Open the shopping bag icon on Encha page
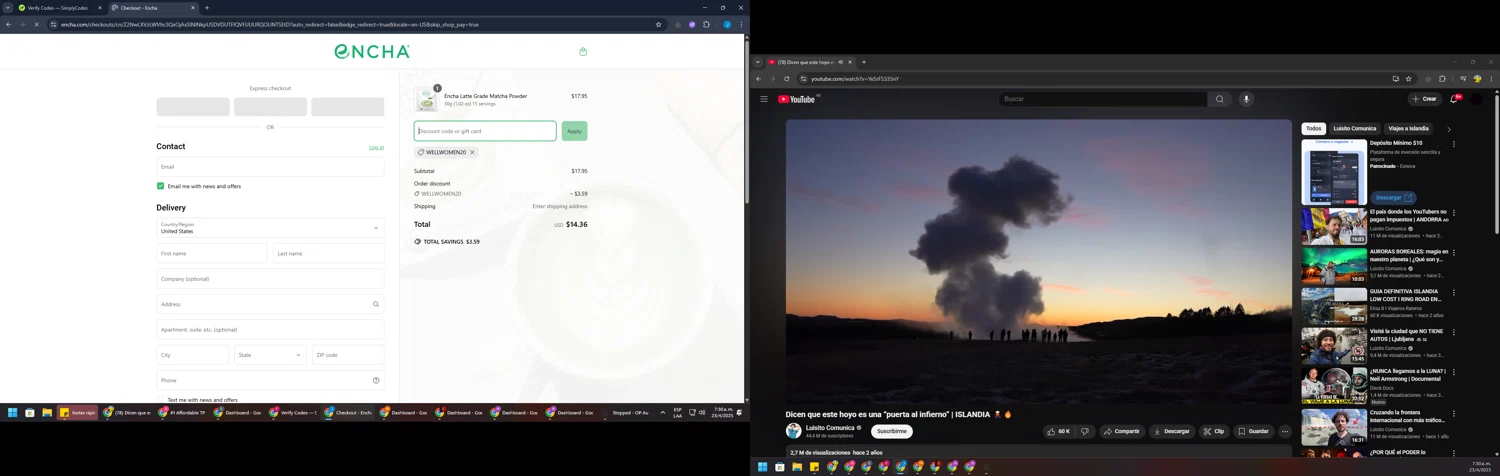This screenshot has width=1500, height=476. (x=583, y=51)
